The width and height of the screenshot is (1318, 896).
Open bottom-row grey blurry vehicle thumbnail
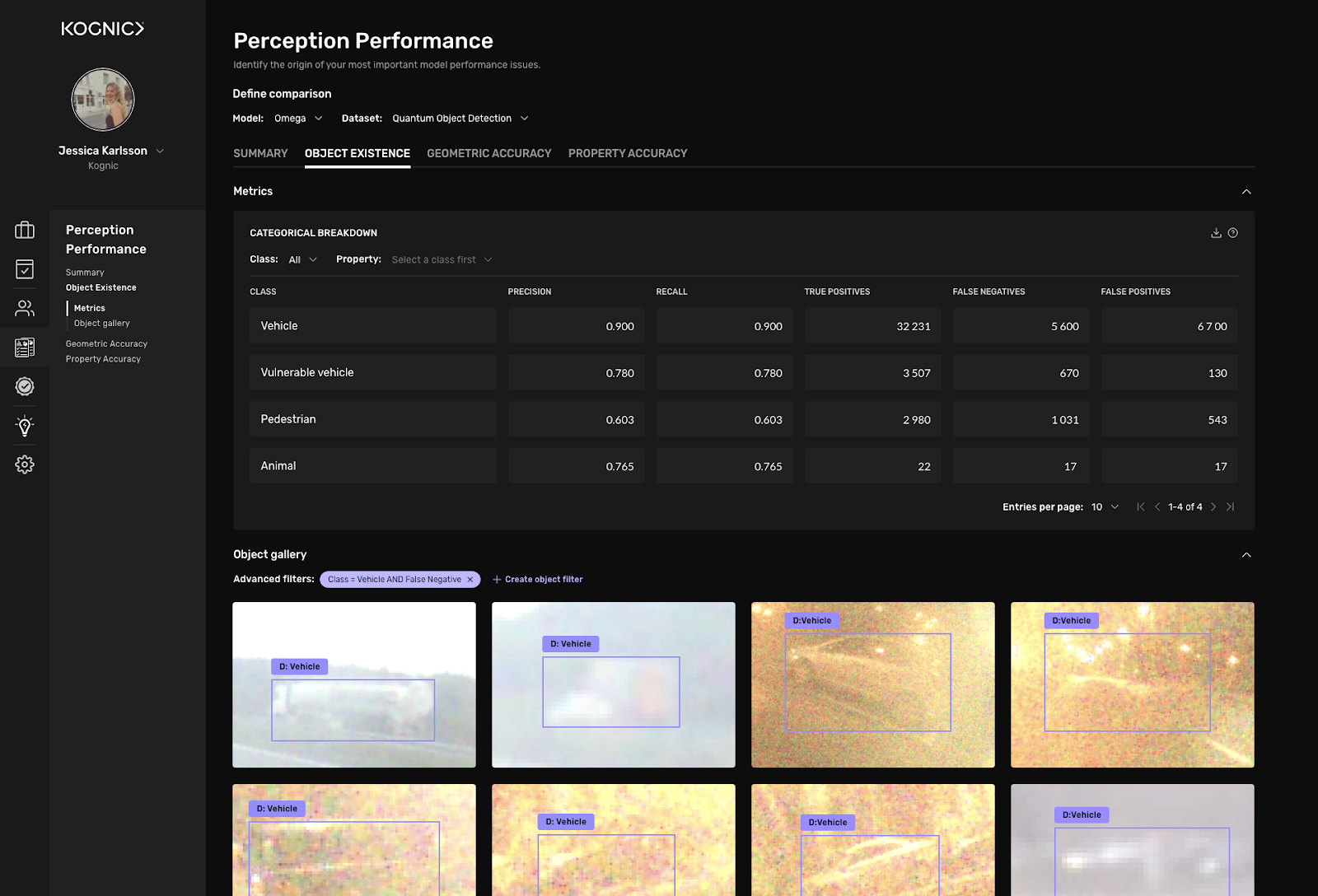click(x=1133, y=840)
